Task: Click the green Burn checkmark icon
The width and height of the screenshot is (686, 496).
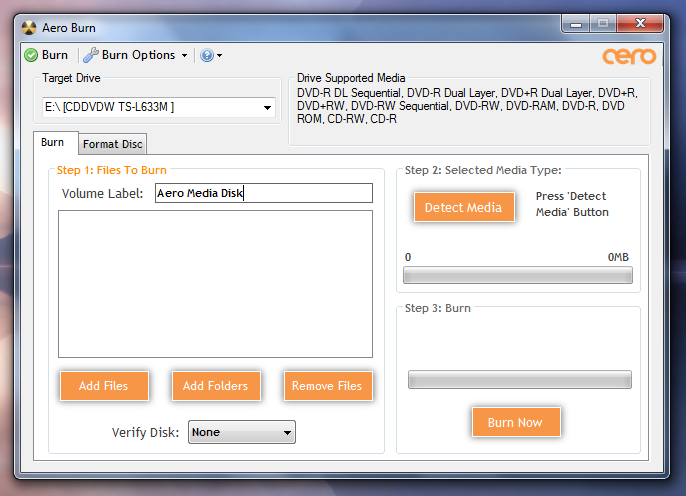Action: 31,55
